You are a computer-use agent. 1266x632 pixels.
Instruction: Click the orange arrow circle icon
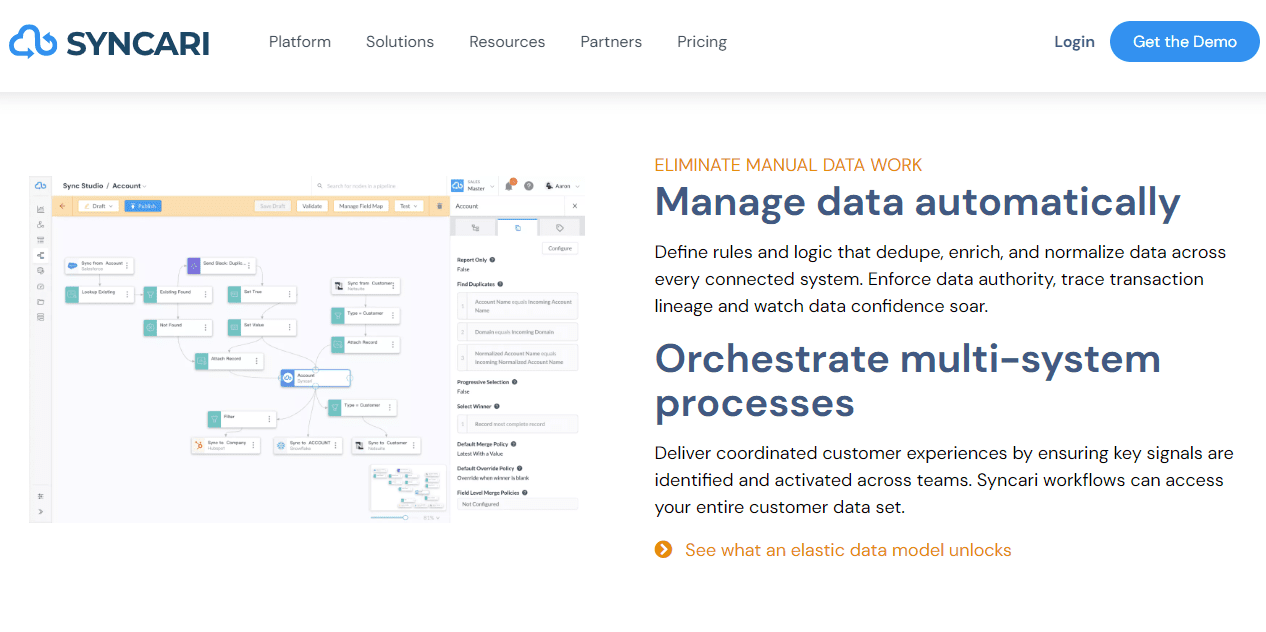pos(663,549)
